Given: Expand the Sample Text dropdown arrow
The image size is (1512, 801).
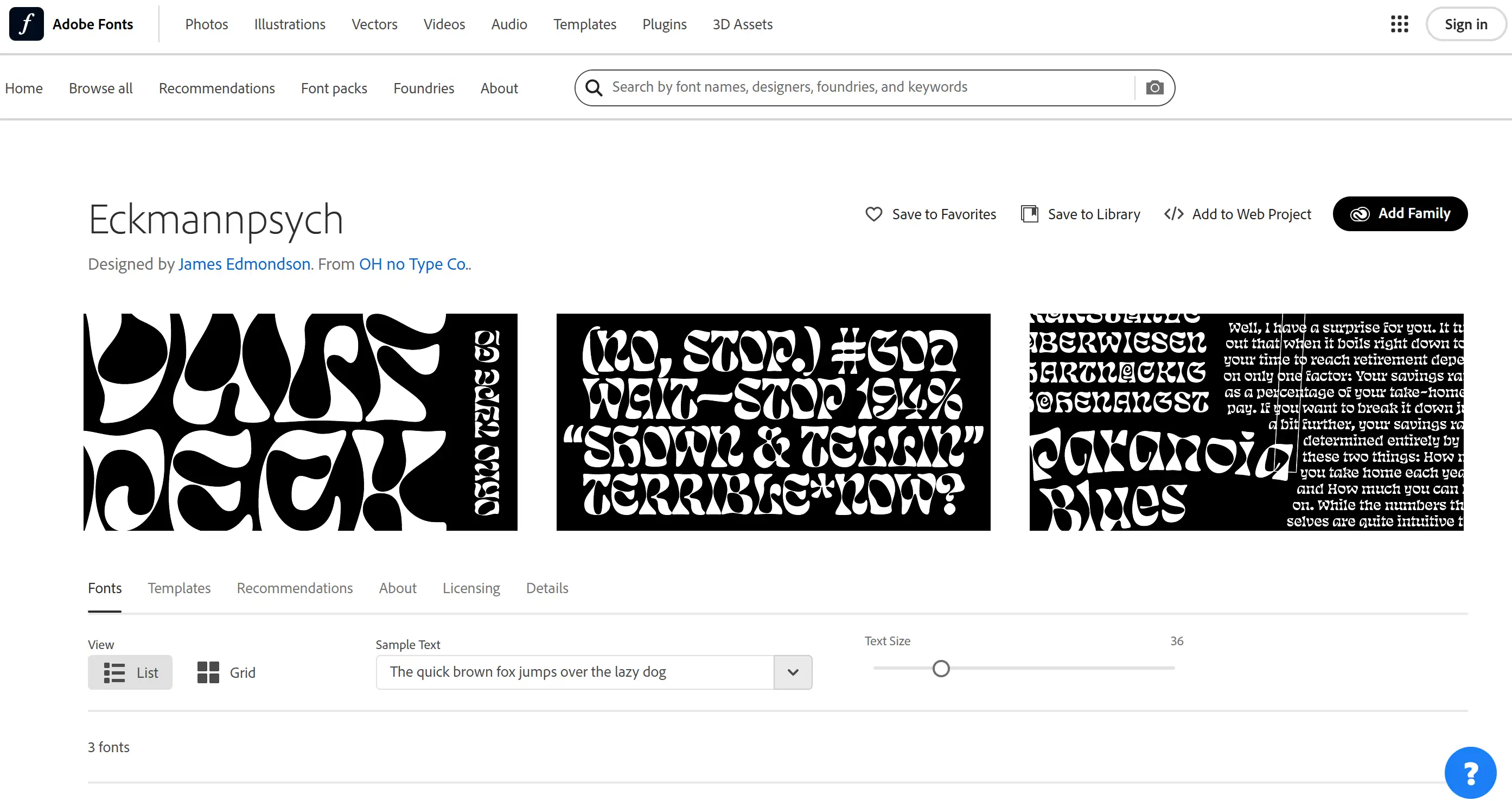Looking at the screenshot, I should pyautogui.click(x=793, y=672).
